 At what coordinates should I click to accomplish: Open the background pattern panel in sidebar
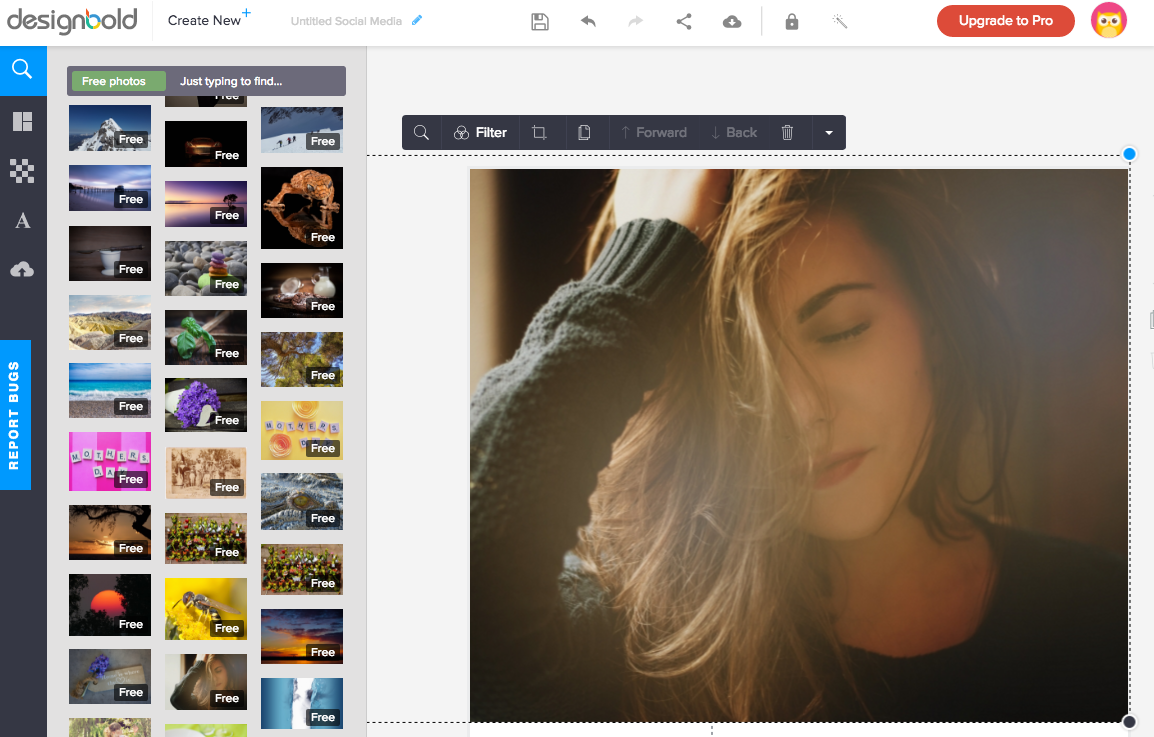pos(22,172)
